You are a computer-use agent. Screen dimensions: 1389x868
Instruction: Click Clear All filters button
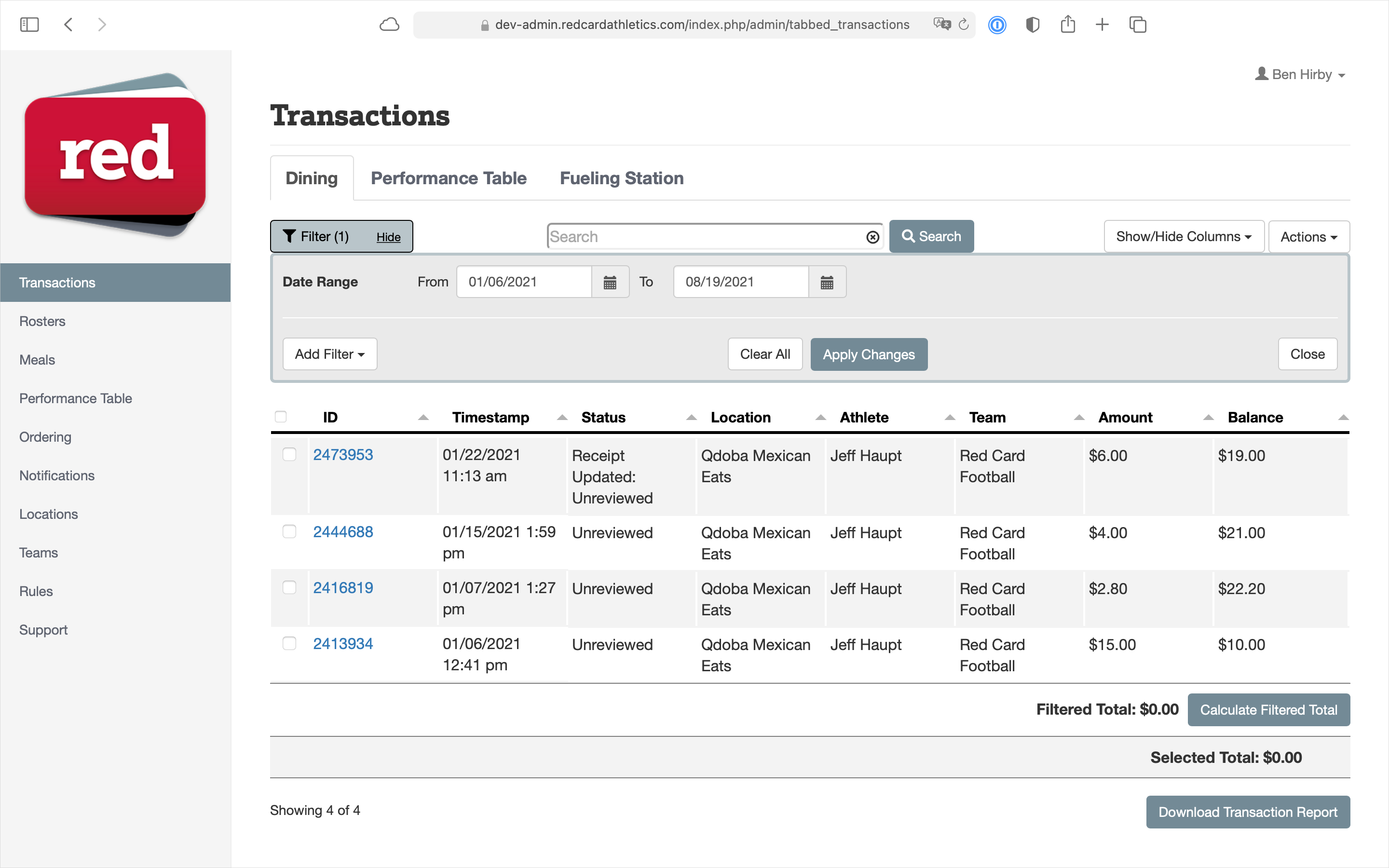[x=765, y=354]
